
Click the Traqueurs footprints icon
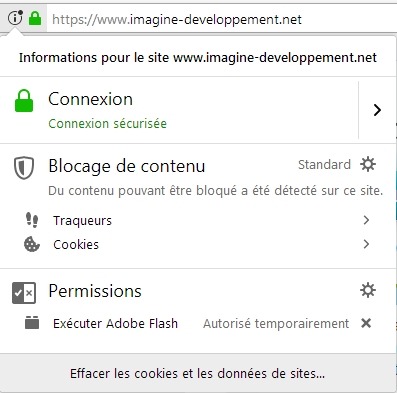tap(32, 220)
